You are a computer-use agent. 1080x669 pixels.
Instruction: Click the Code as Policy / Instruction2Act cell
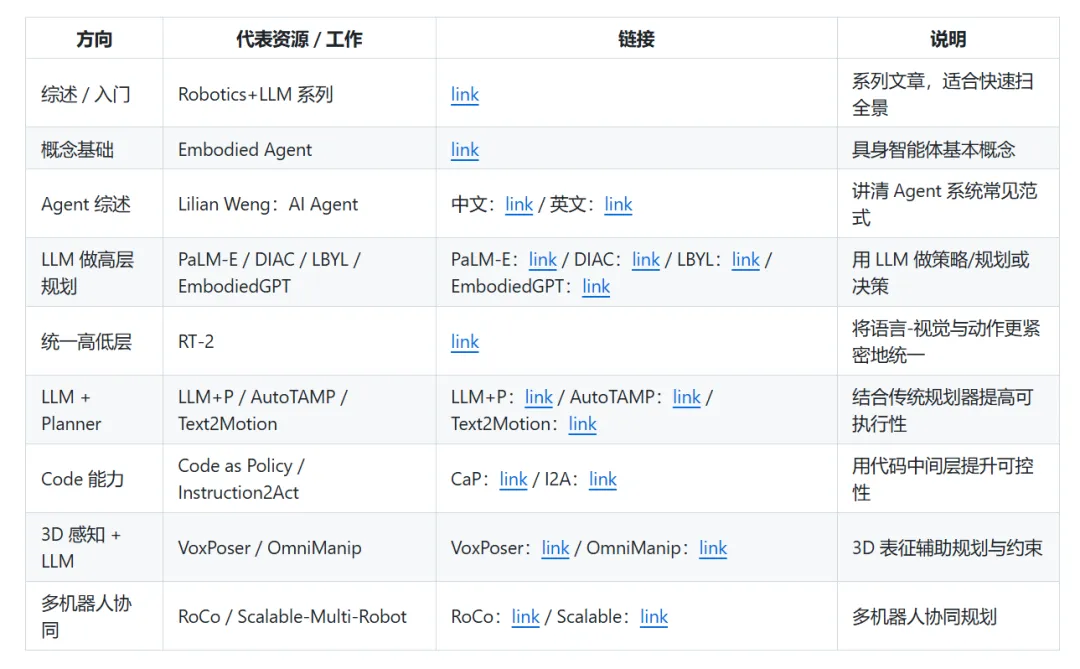[x=299, y=479]
